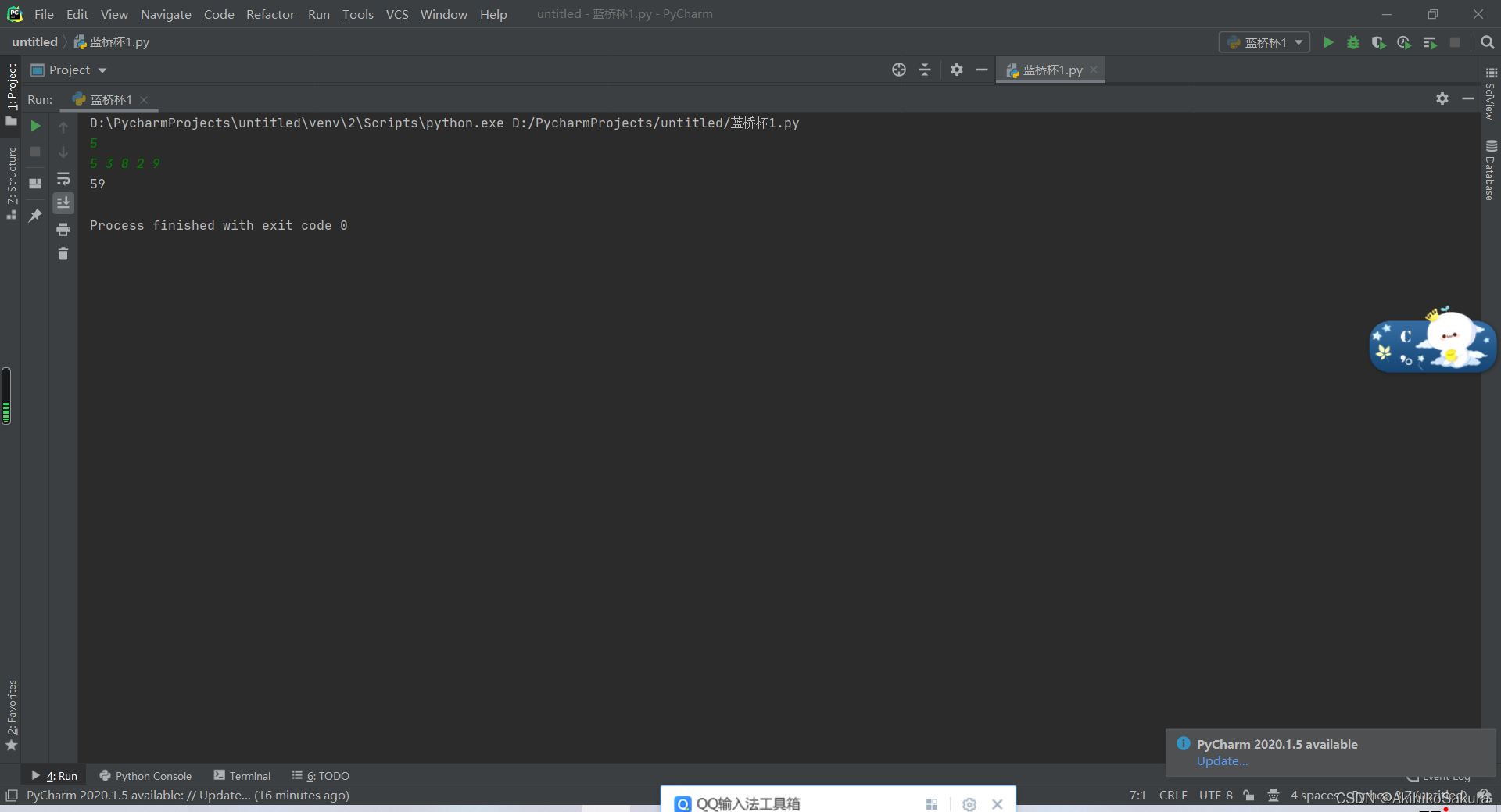Open Run tool window settings gear

(x=1442, y=99)
